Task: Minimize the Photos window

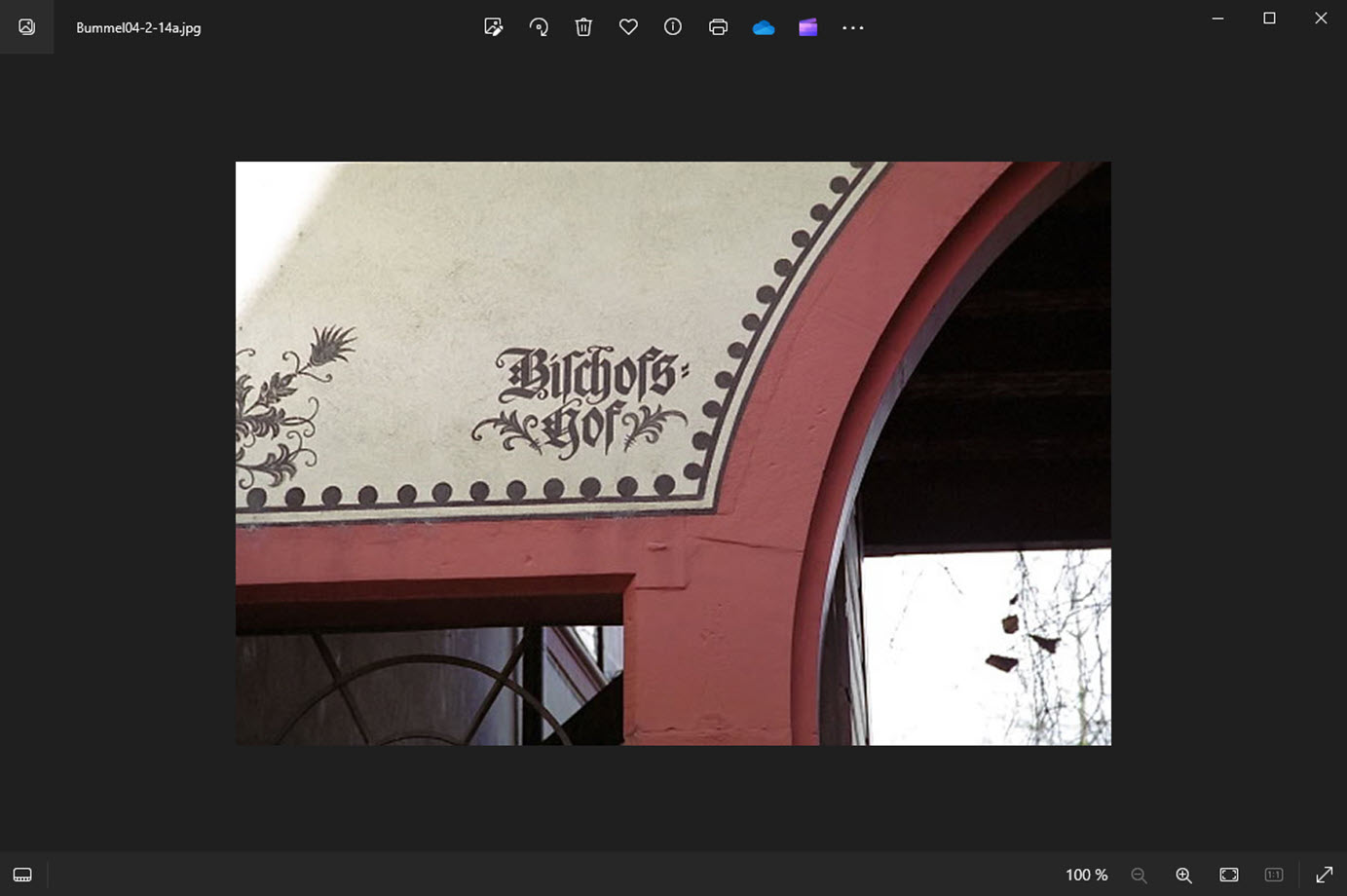Action: [1217, 18]
